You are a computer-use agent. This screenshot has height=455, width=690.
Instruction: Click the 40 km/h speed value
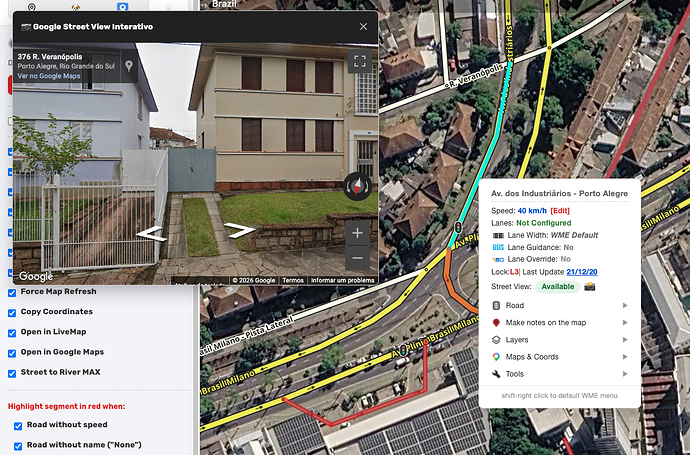point(532,211)
